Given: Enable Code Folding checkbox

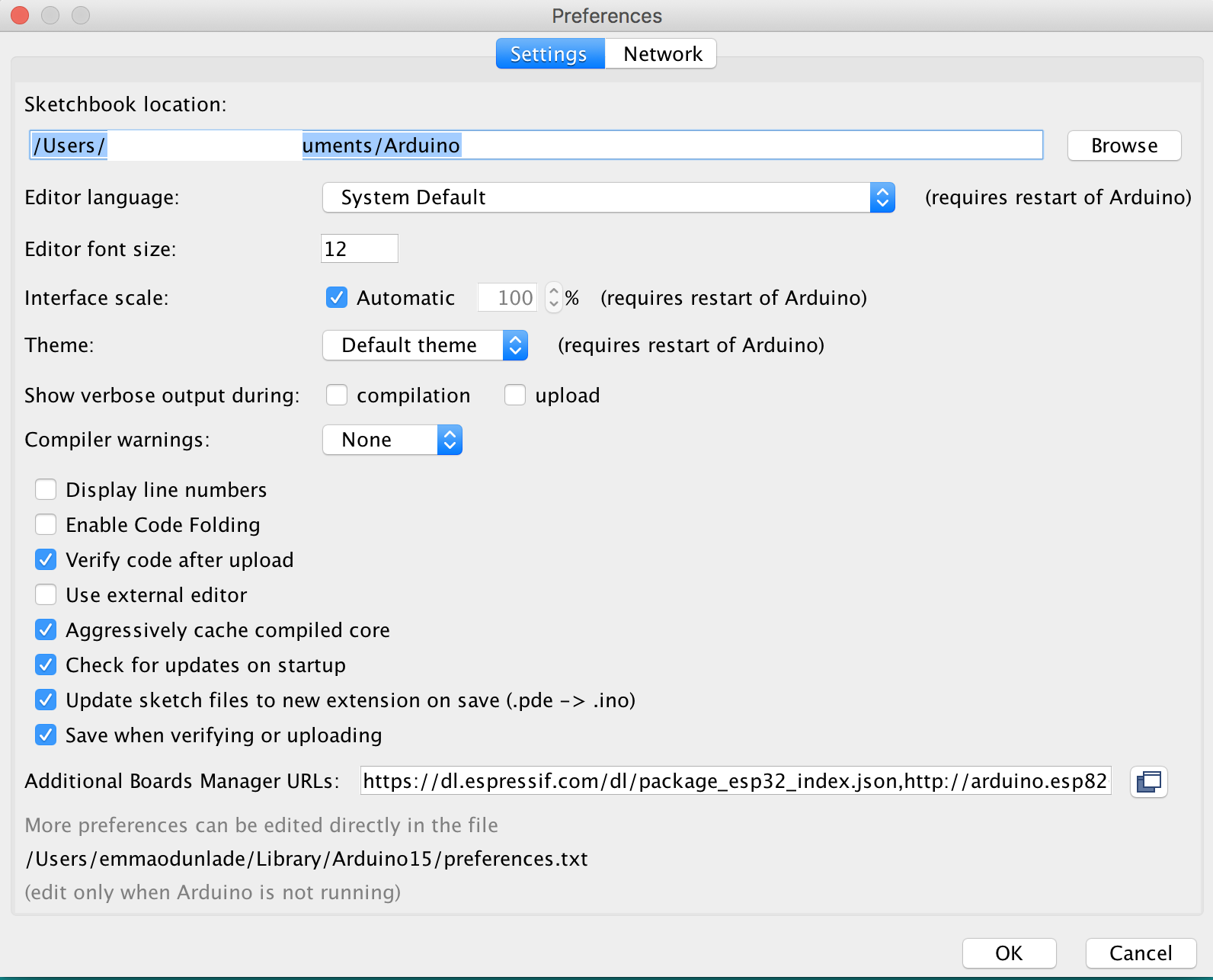Looking at the screenshot, I should 46,524.
